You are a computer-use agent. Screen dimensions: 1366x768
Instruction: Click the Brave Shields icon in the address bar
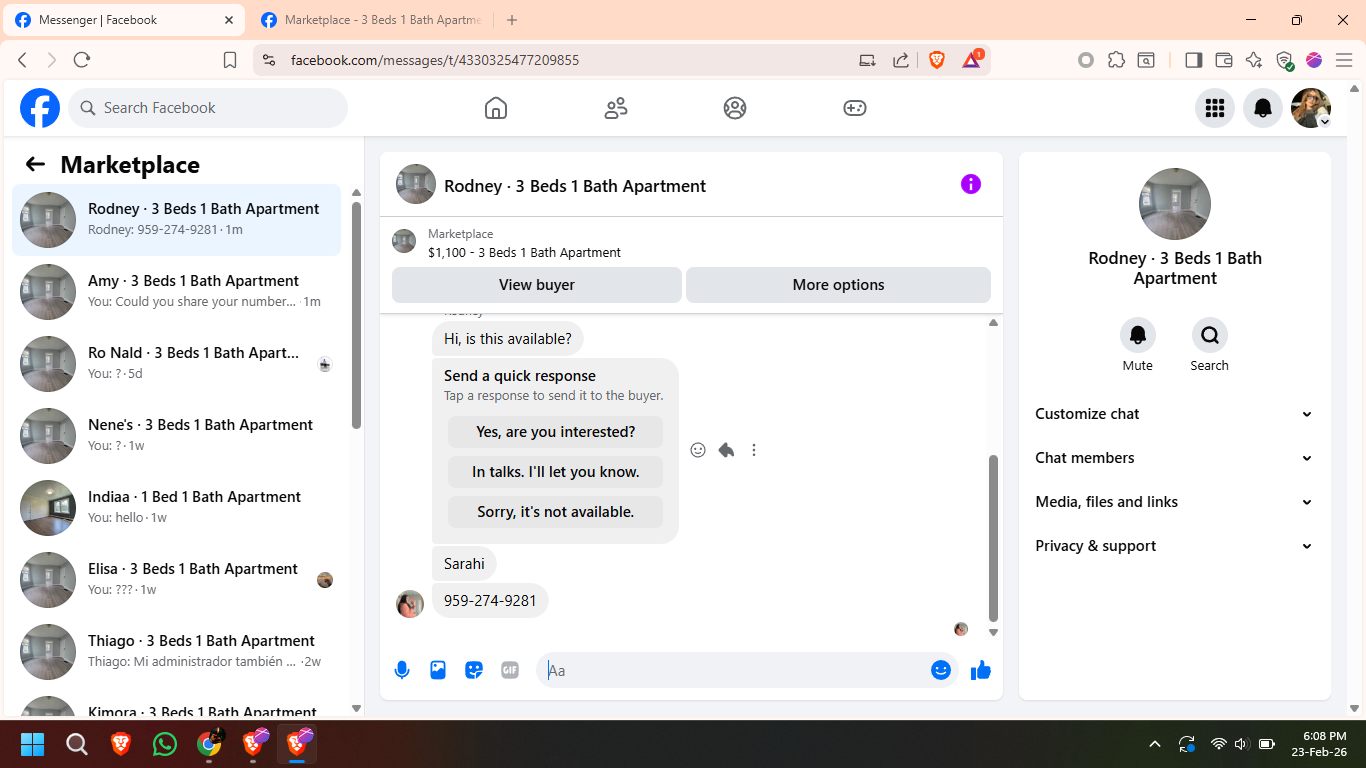tap(937, 60)
